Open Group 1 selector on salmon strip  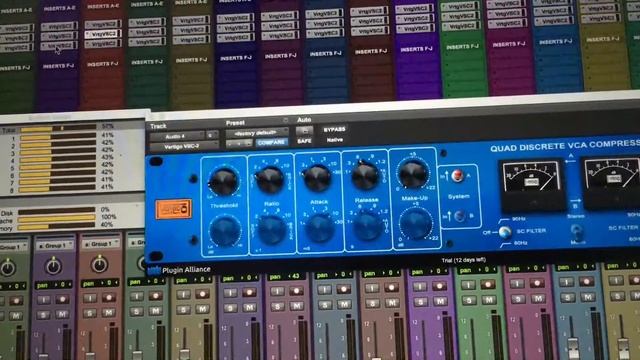point(101,244)
